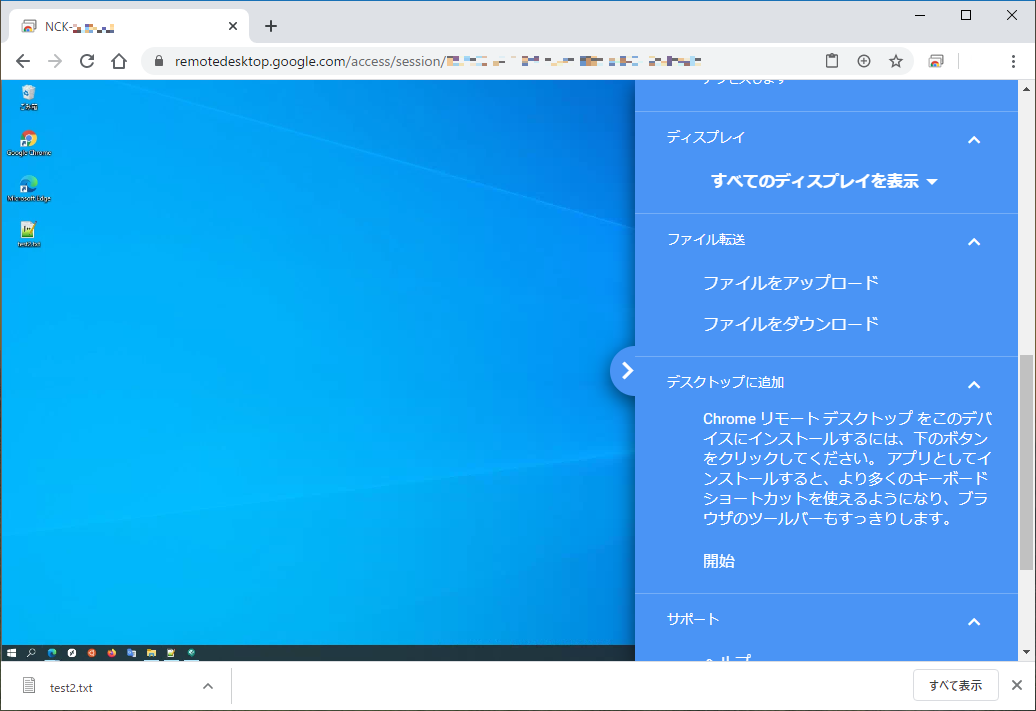Click すべて表示 in the downloads bar

955,685
